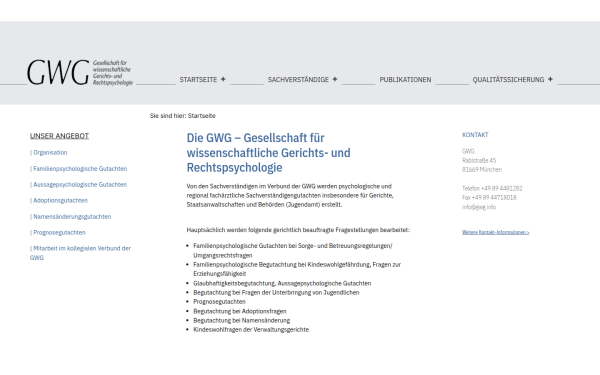600x375 pixels.
Task: Click the main page title heading
Action: 268,152
